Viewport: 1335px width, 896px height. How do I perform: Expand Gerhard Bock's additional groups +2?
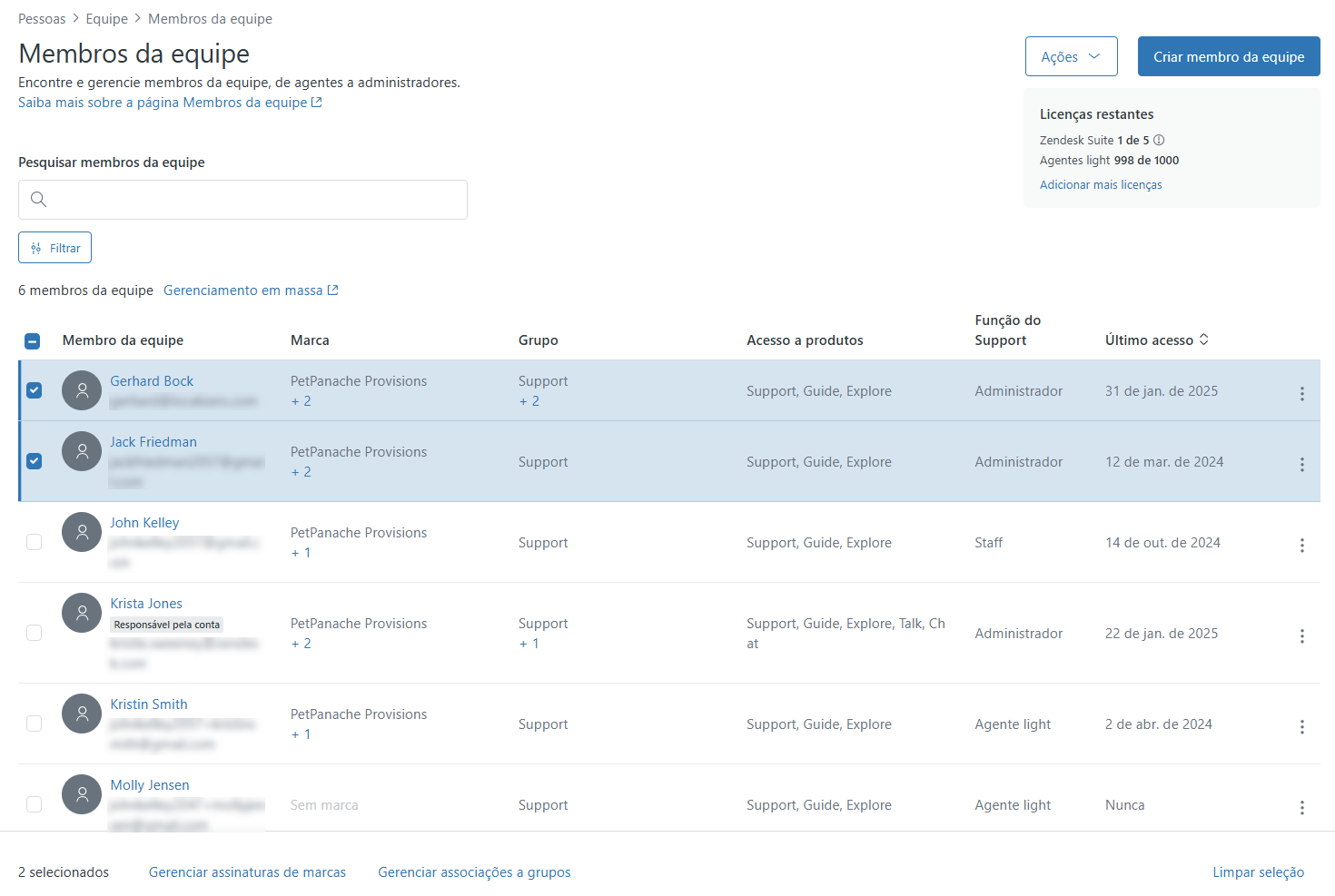(x=529, y=401)
